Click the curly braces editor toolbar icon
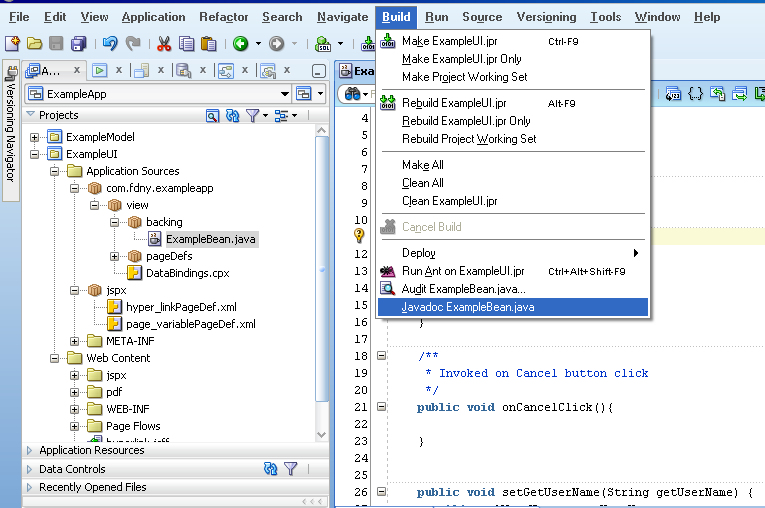The width and height of the screenshot is (765, 508). pos(695,93)
